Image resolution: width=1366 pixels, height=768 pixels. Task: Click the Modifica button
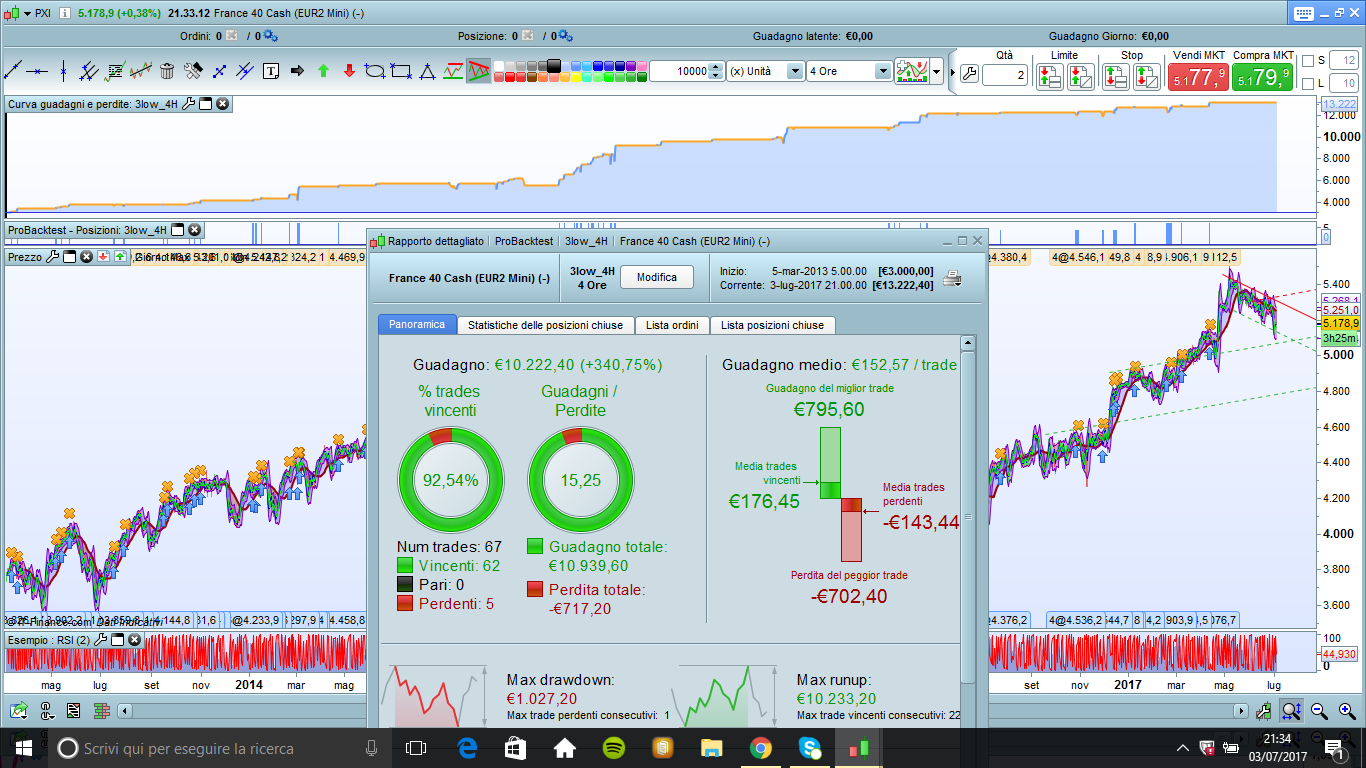coord(657,277)
